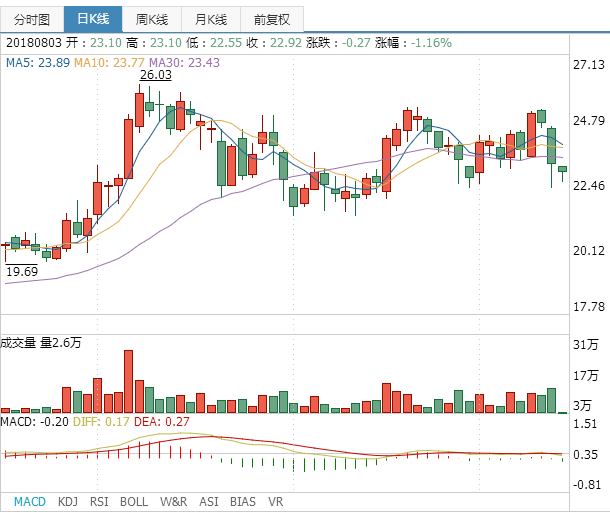Click the 3万 volume axis label
The width and height of the screenshot is (610, 515).
click(582, 406)
